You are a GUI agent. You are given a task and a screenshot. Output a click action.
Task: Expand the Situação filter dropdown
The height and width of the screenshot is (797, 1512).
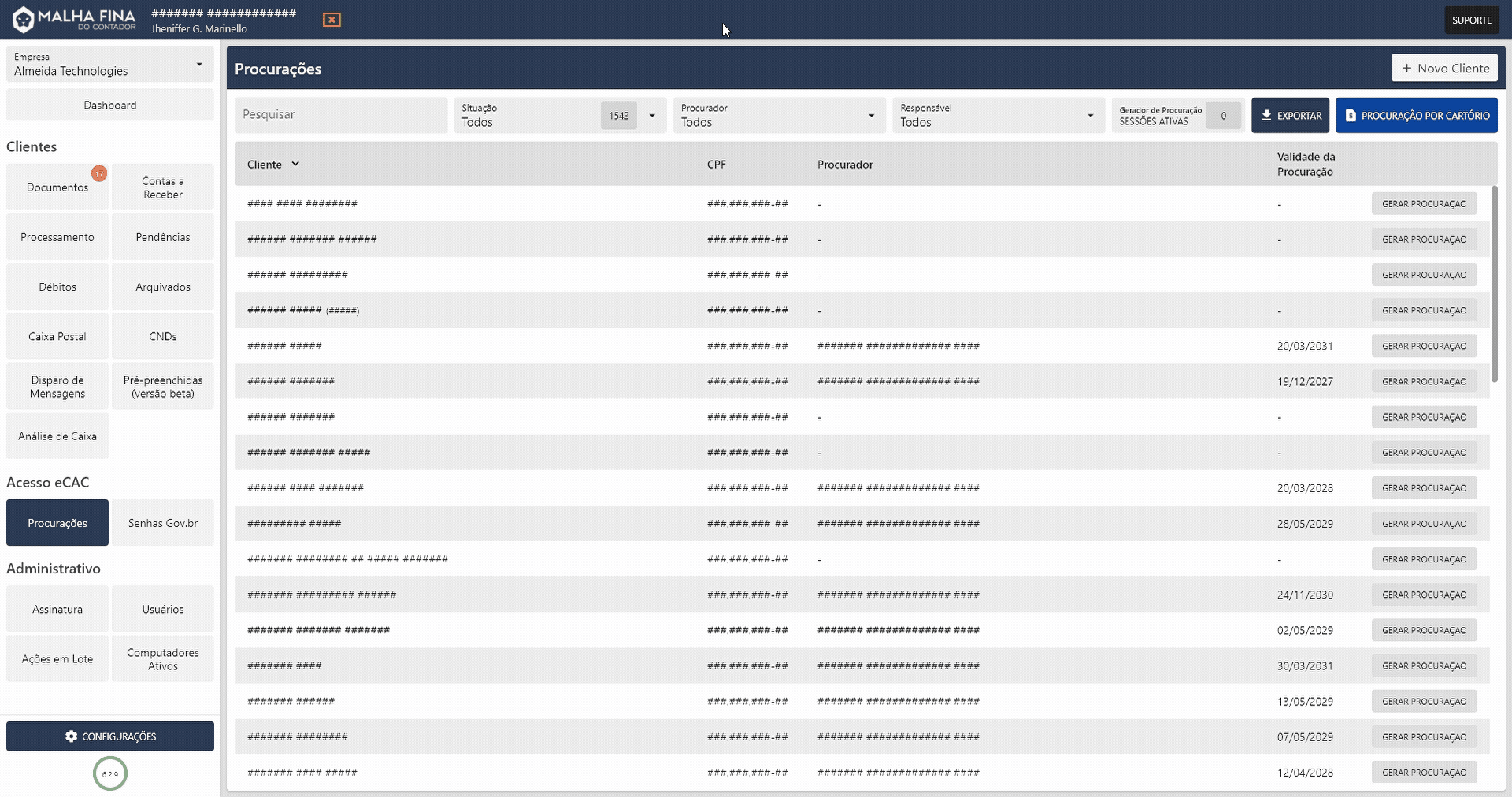click(652, 116)
